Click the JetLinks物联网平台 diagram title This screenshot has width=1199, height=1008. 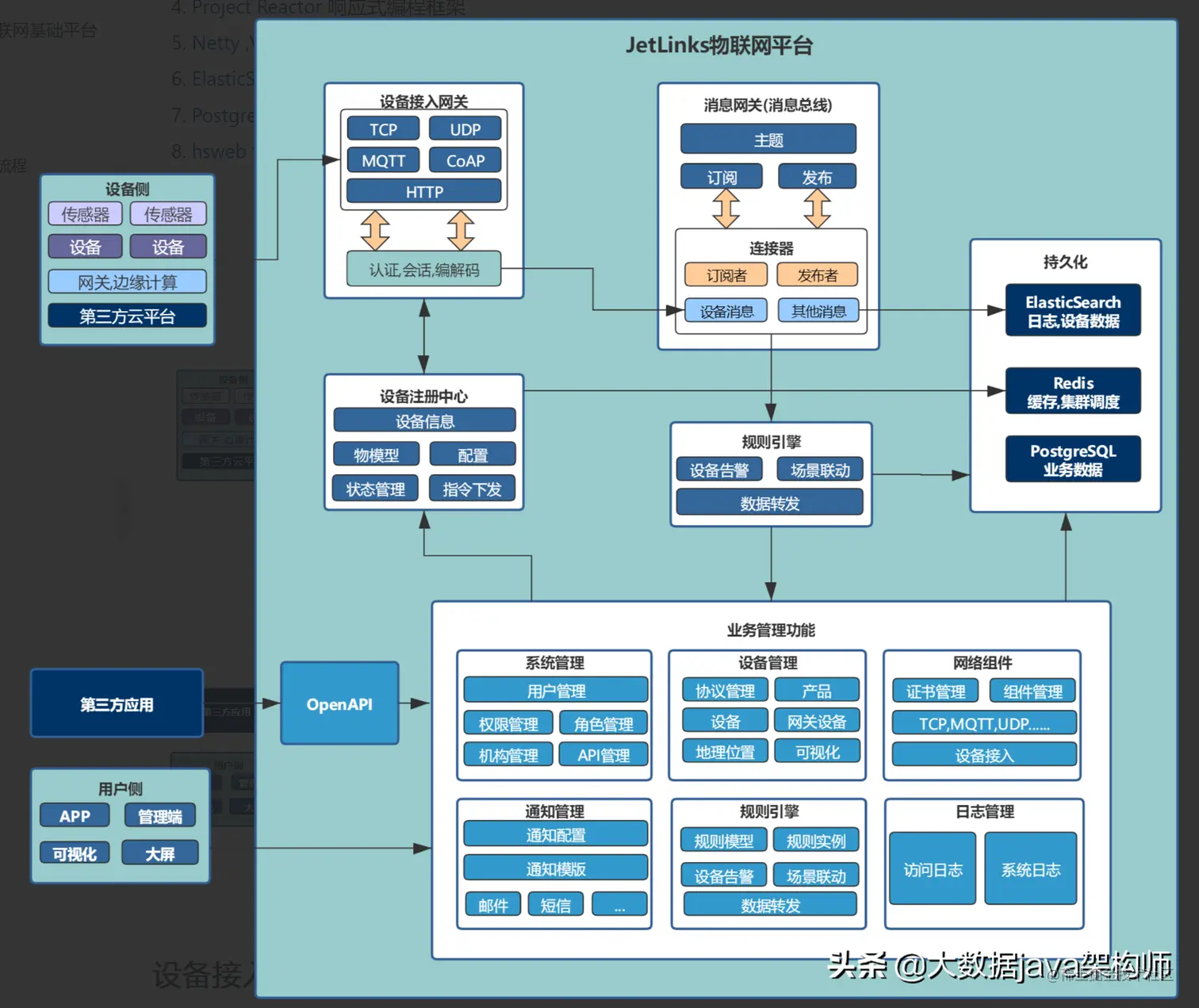point(719,45)
